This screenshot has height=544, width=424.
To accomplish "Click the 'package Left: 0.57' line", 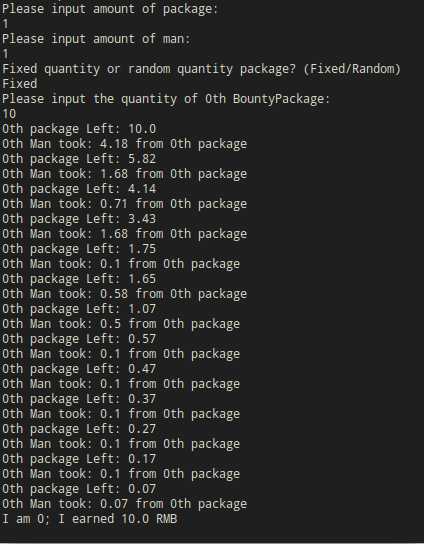I will pos(79,339).
